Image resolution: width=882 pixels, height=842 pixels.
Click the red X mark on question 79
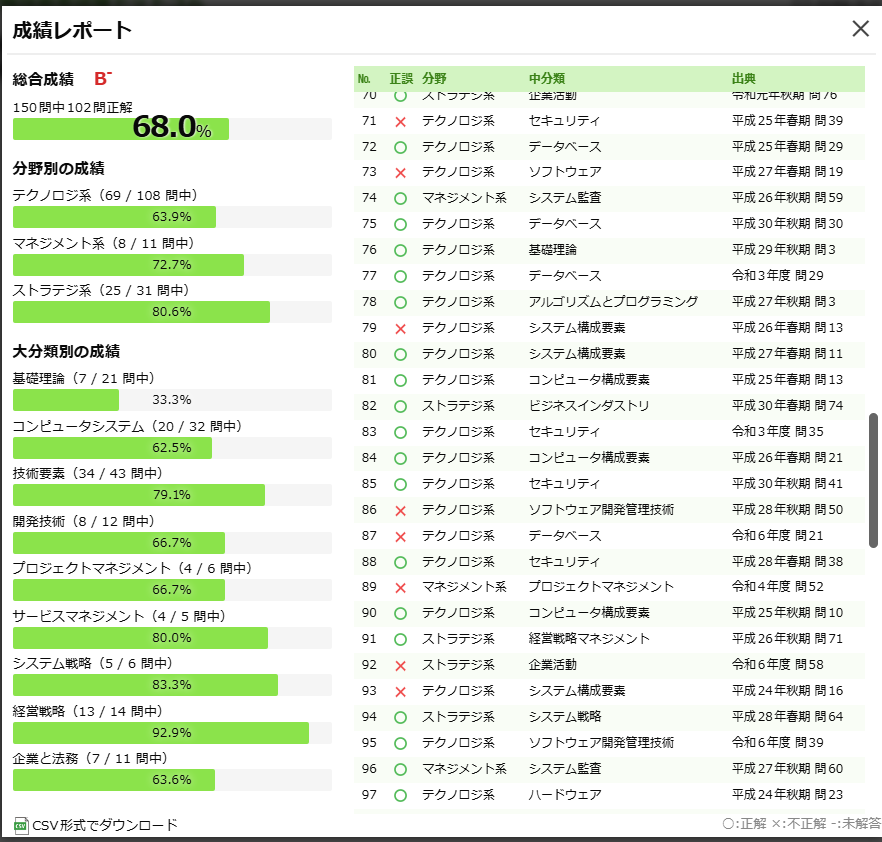[400, 328]
